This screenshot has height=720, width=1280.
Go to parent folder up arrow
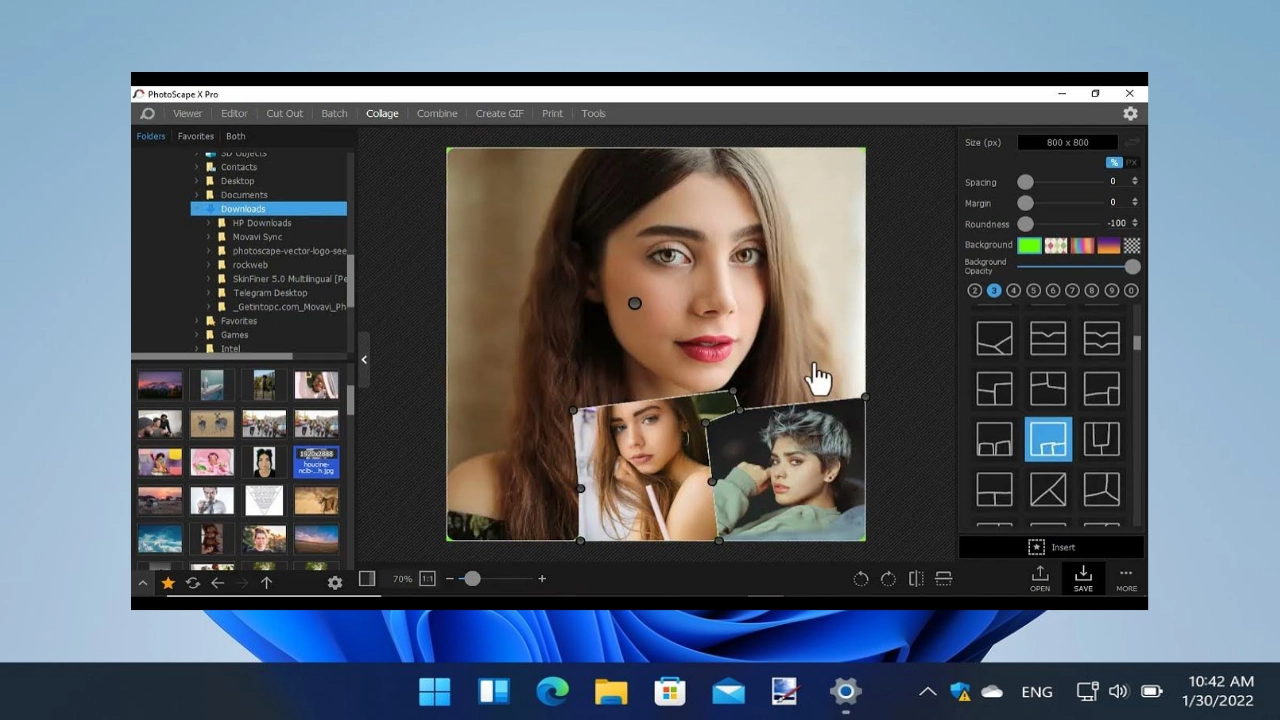(x=266, y=583)
